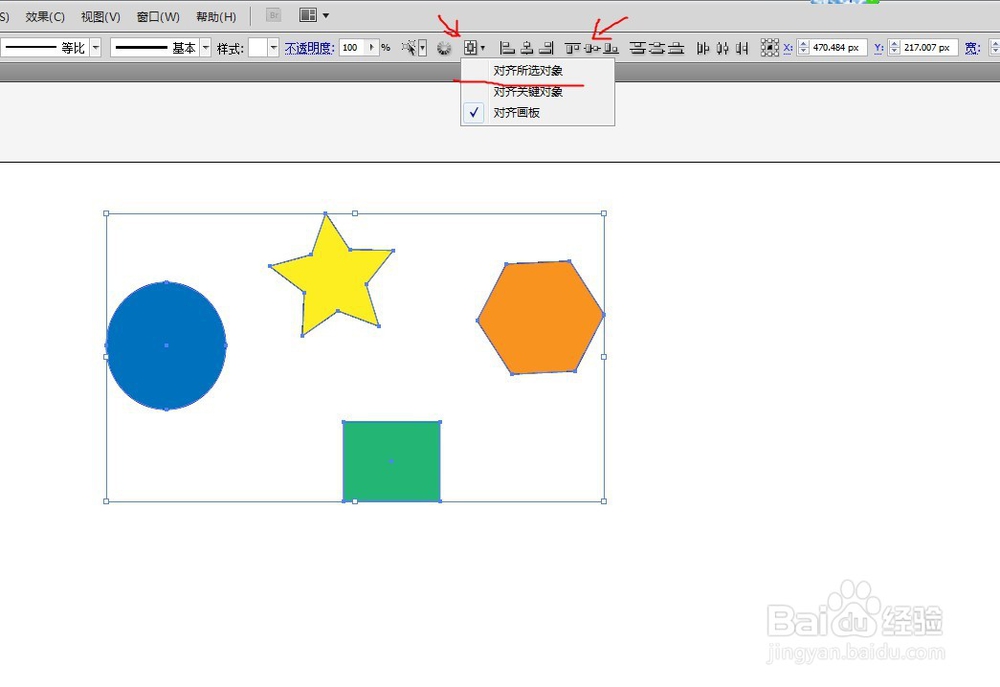The width and height of the screenshot is (1000, 687).
Task: Open the 等比 stroke profile dropdown
Action: [96, 47]
